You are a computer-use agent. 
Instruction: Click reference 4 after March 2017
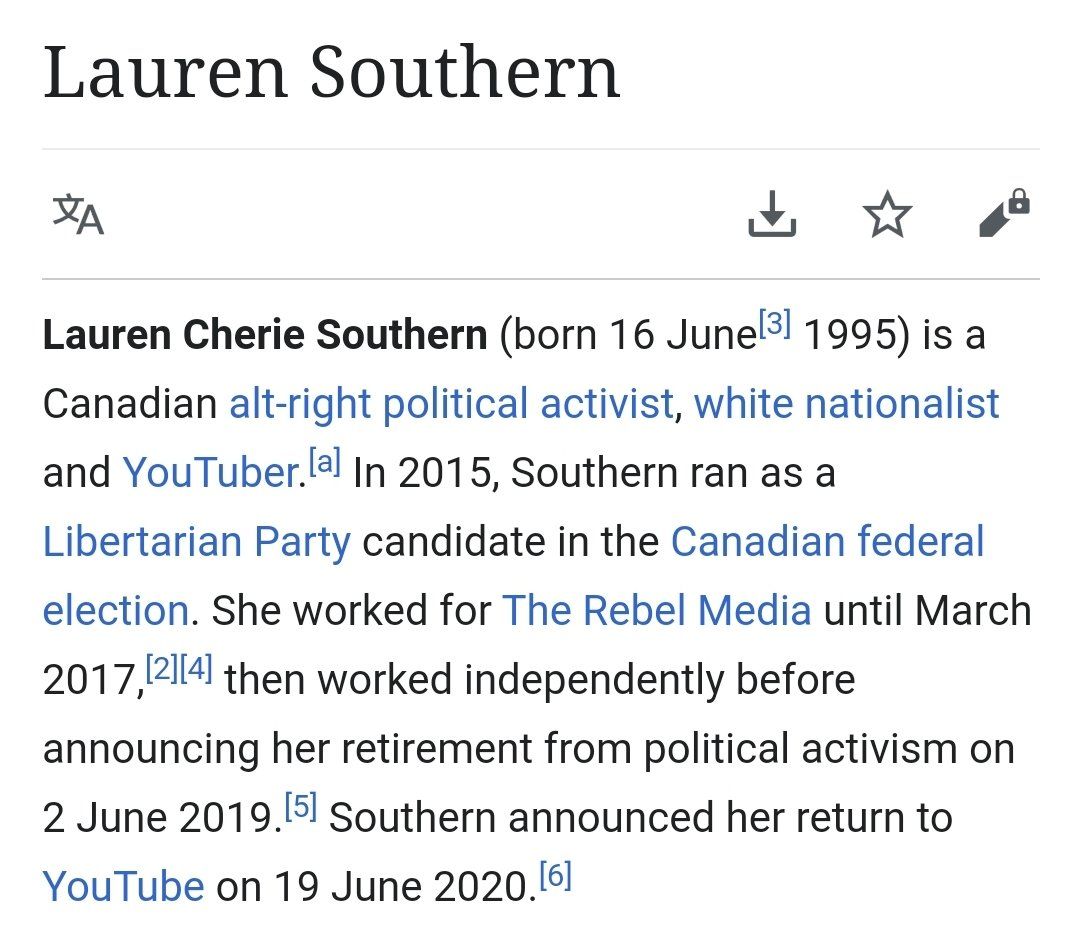[196, 669]
